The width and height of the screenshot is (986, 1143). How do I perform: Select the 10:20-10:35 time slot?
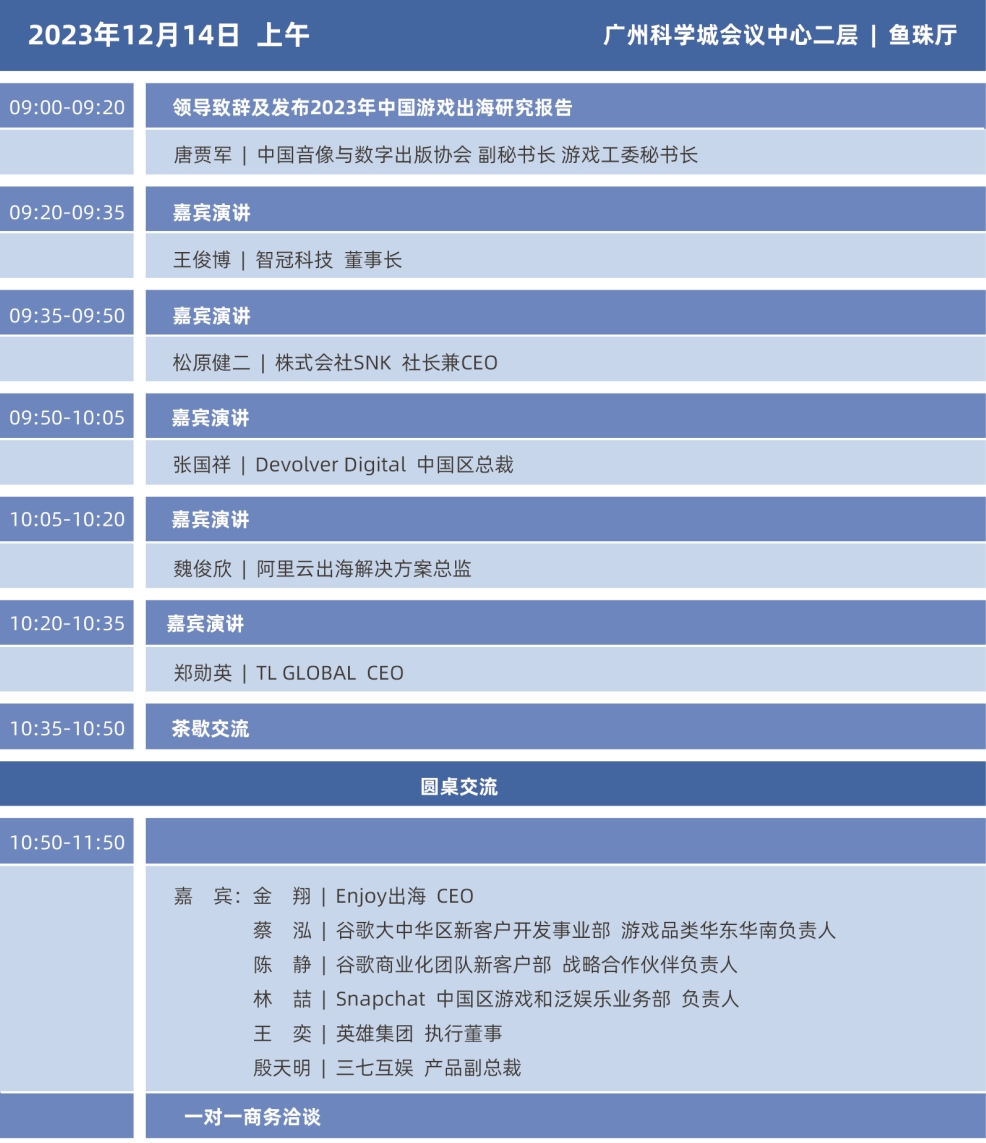[67, 623]
